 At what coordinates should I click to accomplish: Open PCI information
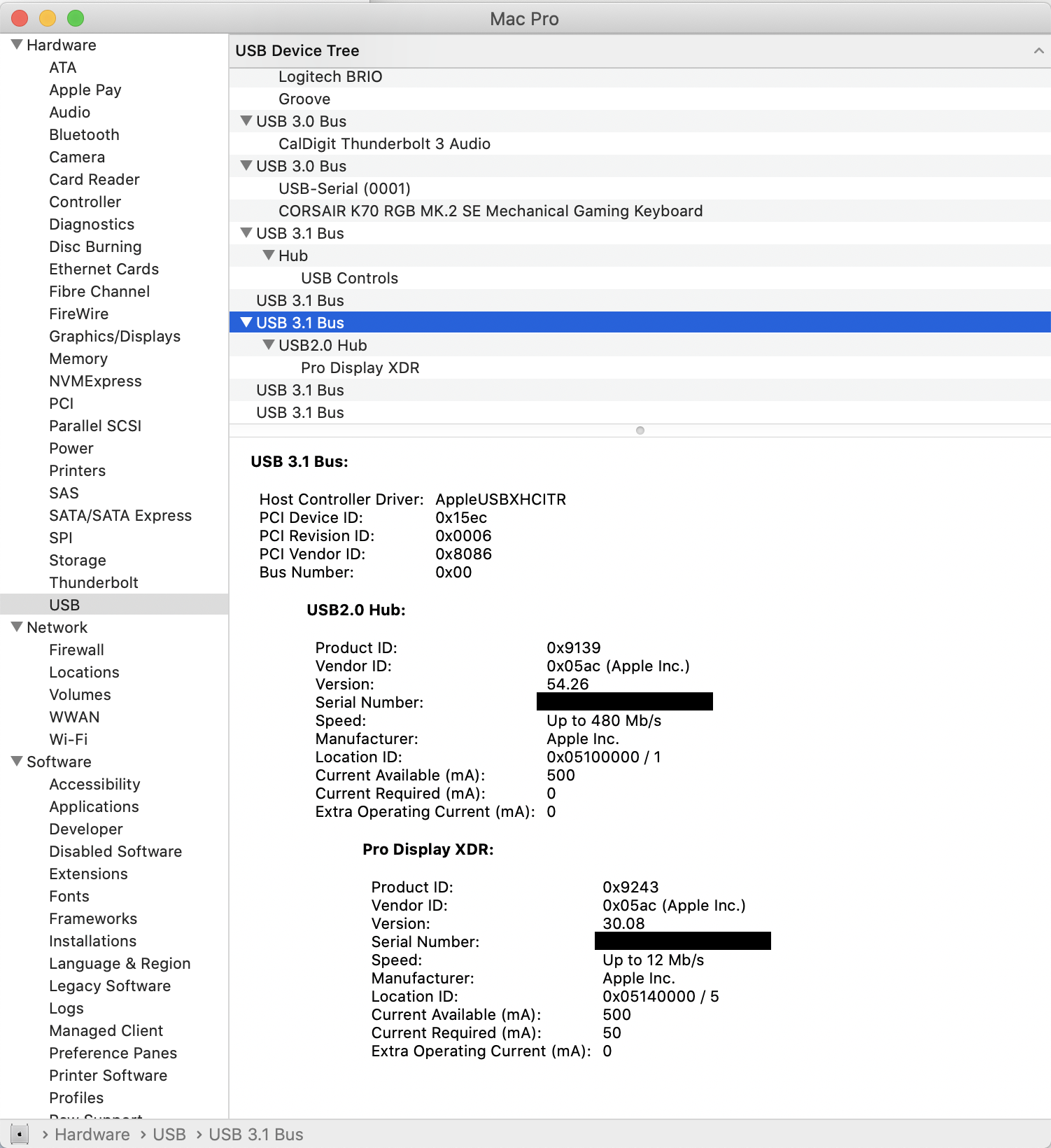pyautogui.click(x=62, y=404)
